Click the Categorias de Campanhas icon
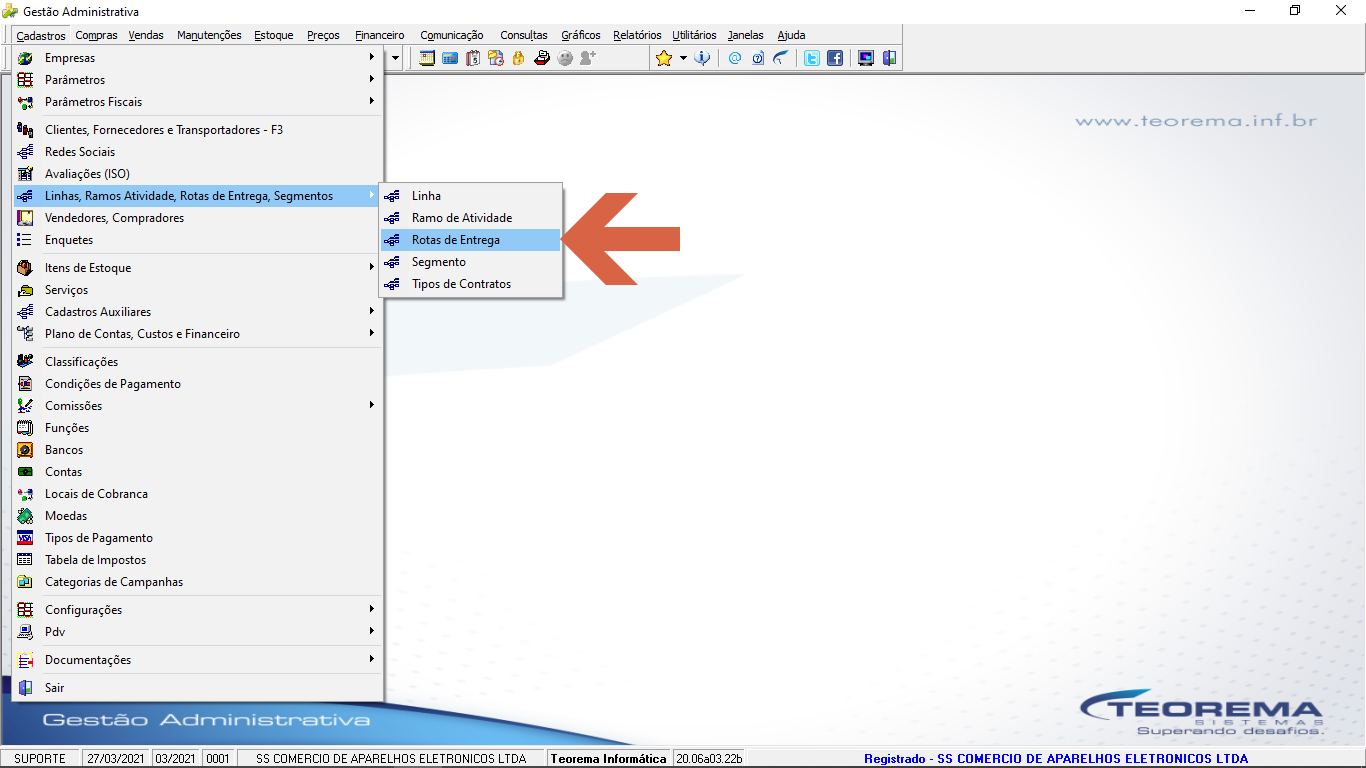 [x=25, y=582]
